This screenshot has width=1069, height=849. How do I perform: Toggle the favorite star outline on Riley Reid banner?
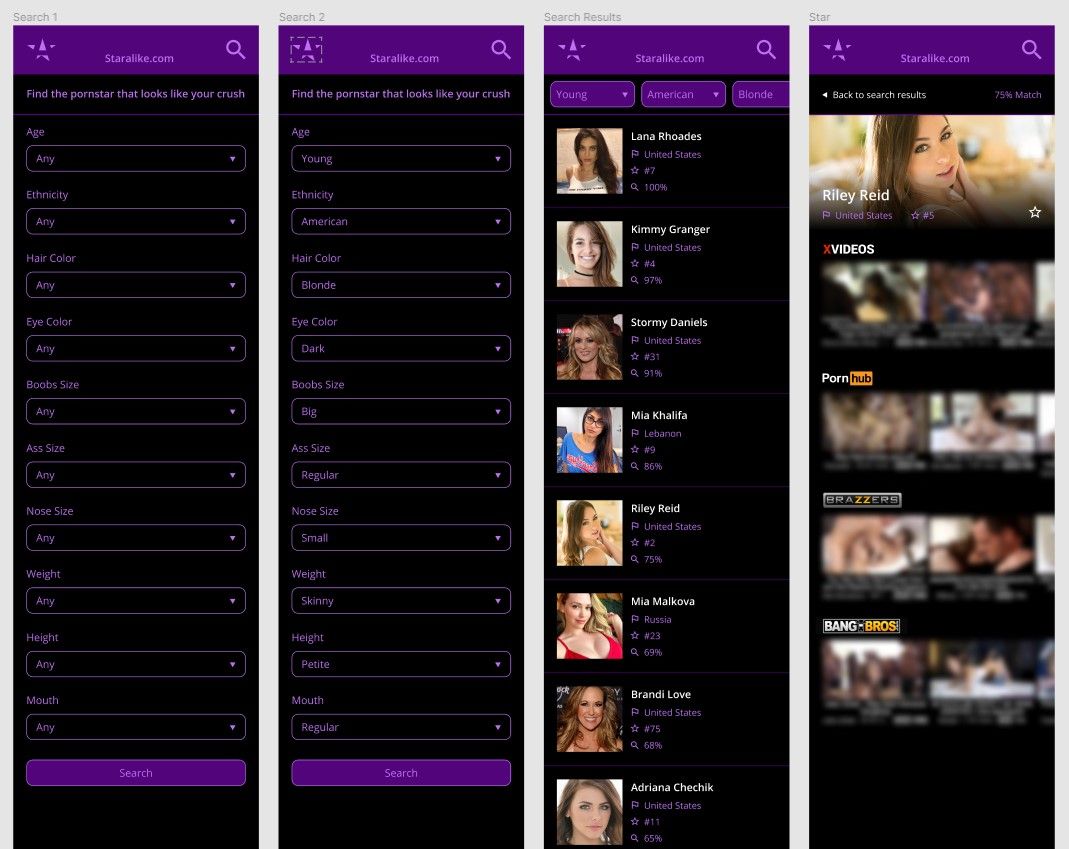pyautogui.click(x=1035, y=212)
